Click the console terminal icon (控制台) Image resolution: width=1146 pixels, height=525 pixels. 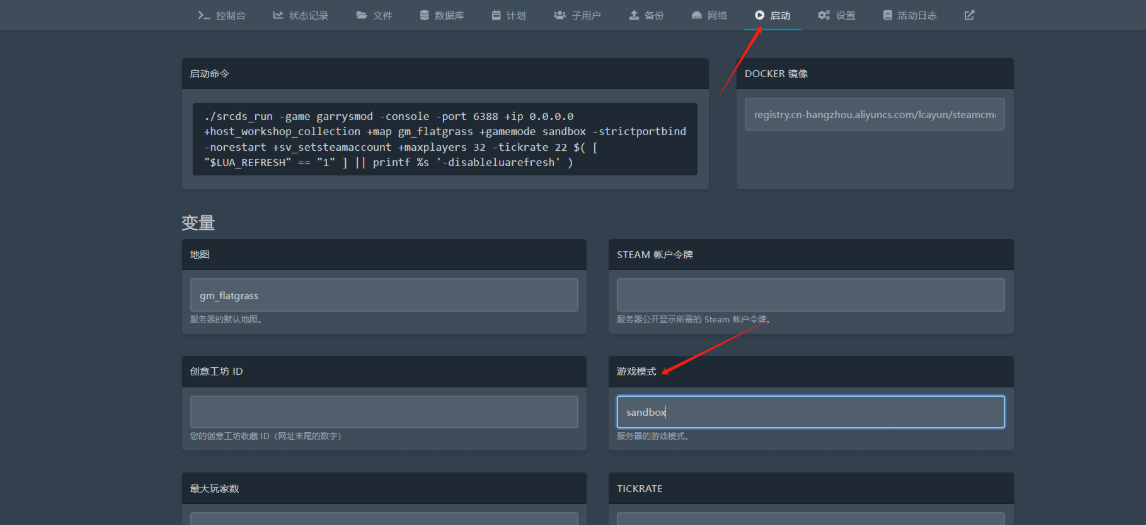click(204, 15)
